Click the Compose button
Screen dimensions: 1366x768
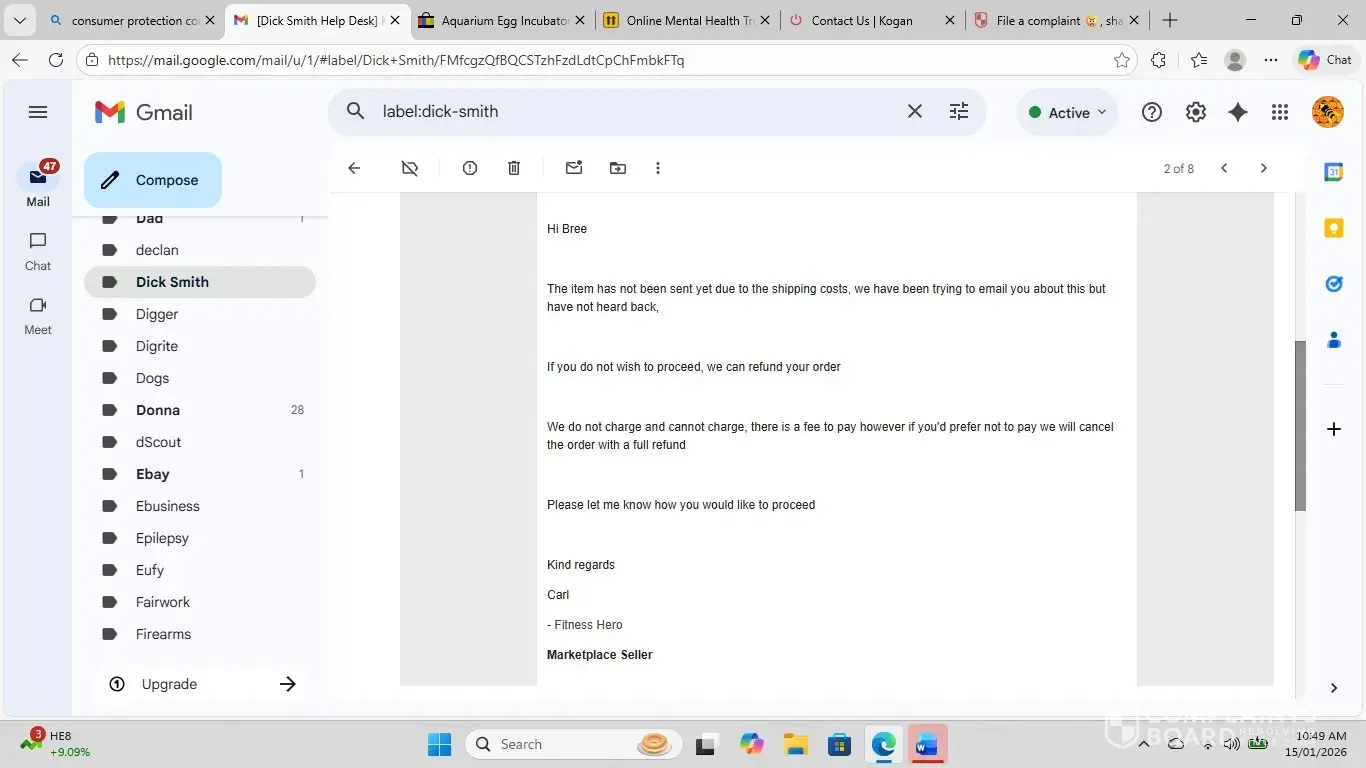(x=153, y=180)
